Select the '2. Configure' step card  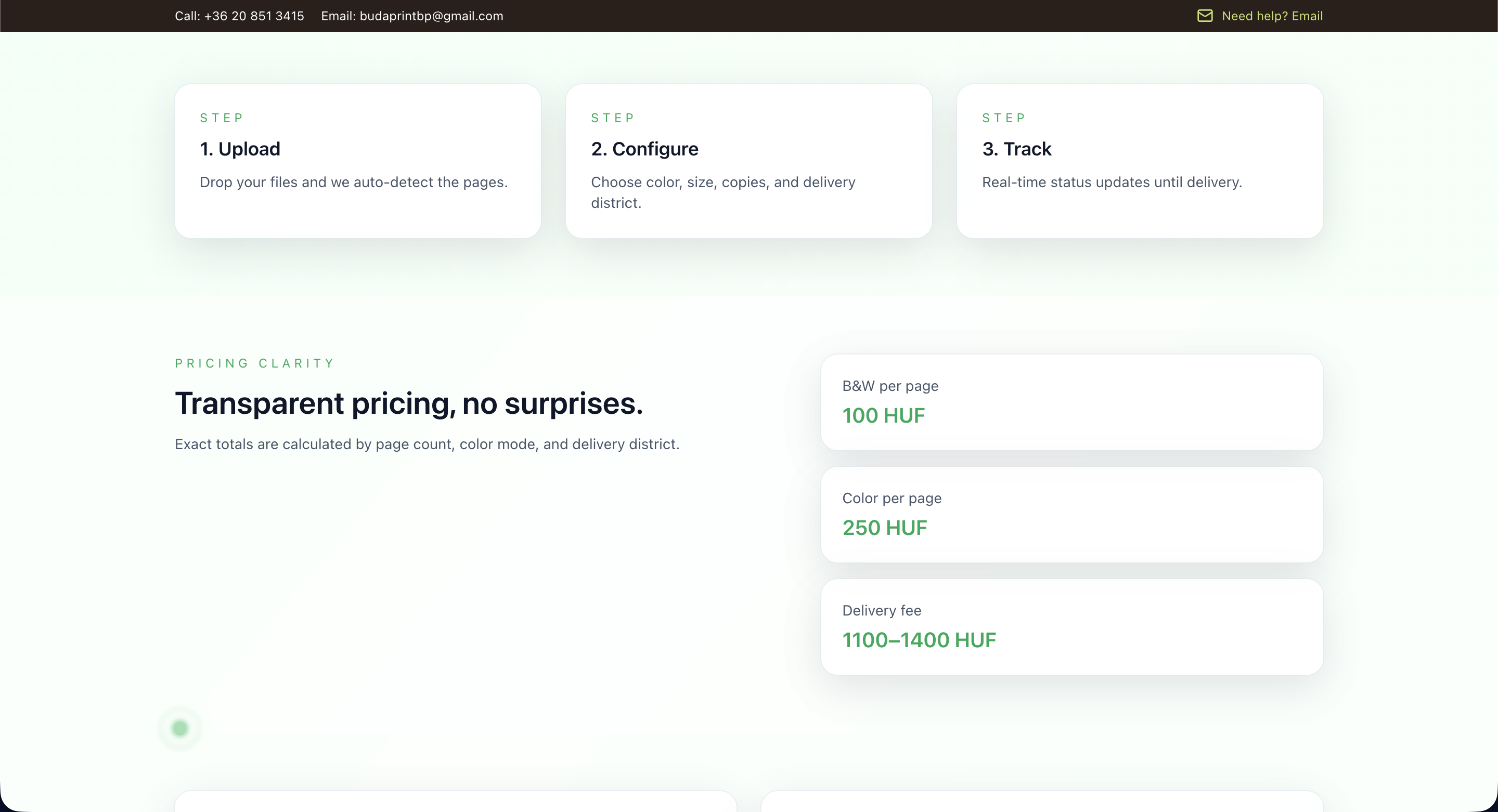click(748, 161)
